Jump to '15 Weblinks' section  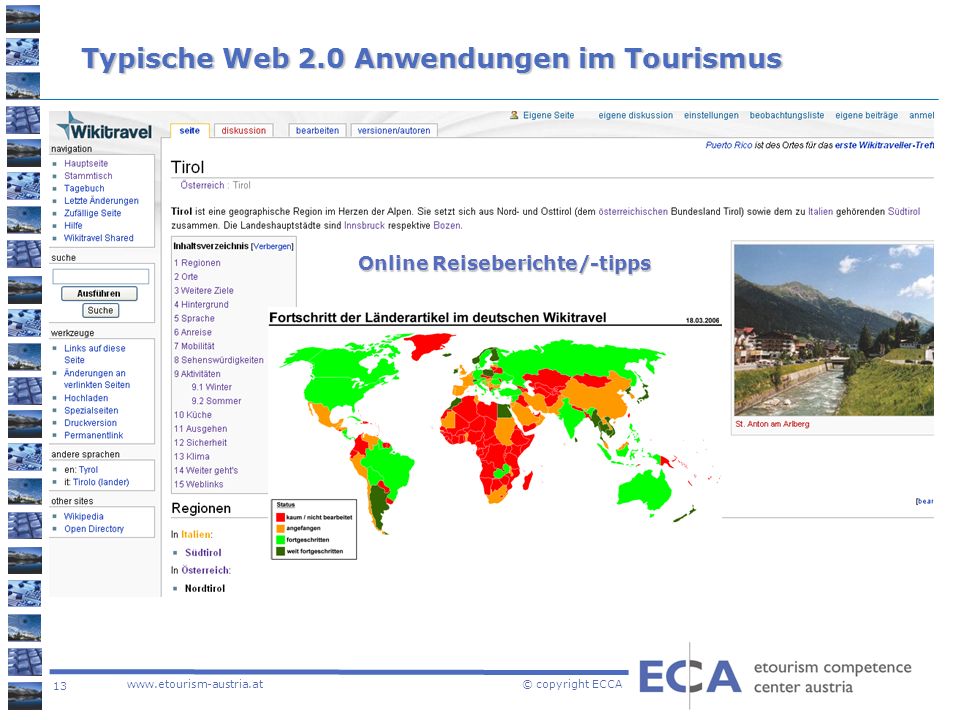click(x=198, y=484)
